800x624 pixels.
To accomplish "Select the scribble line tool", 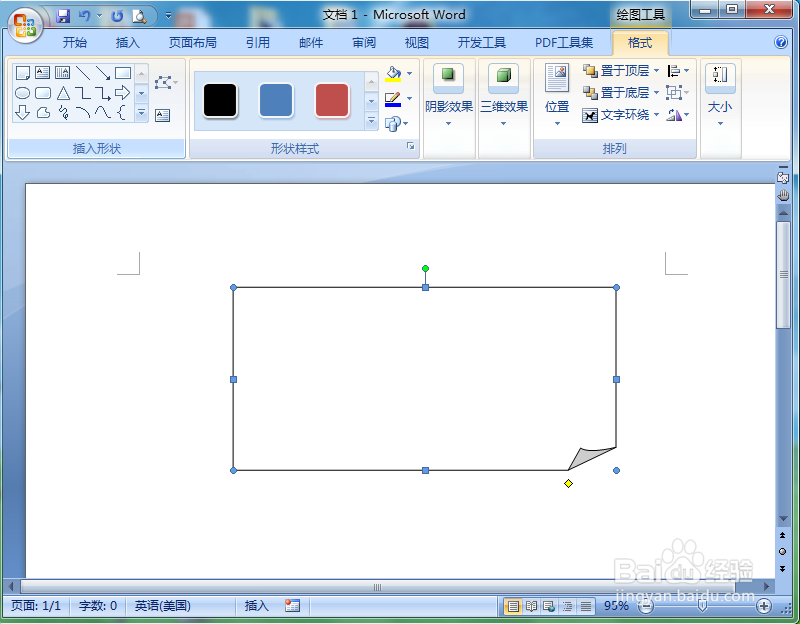I will coord(63,112).
